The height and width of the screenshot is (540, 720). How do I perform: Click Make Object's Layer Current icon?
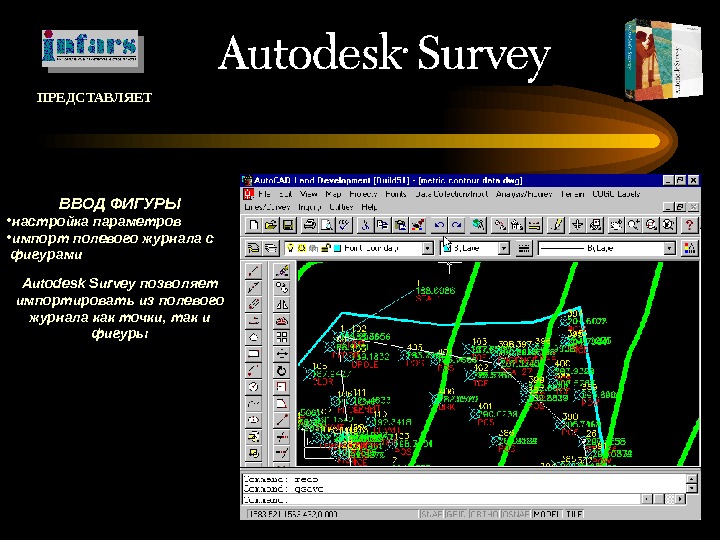[253, 248]
